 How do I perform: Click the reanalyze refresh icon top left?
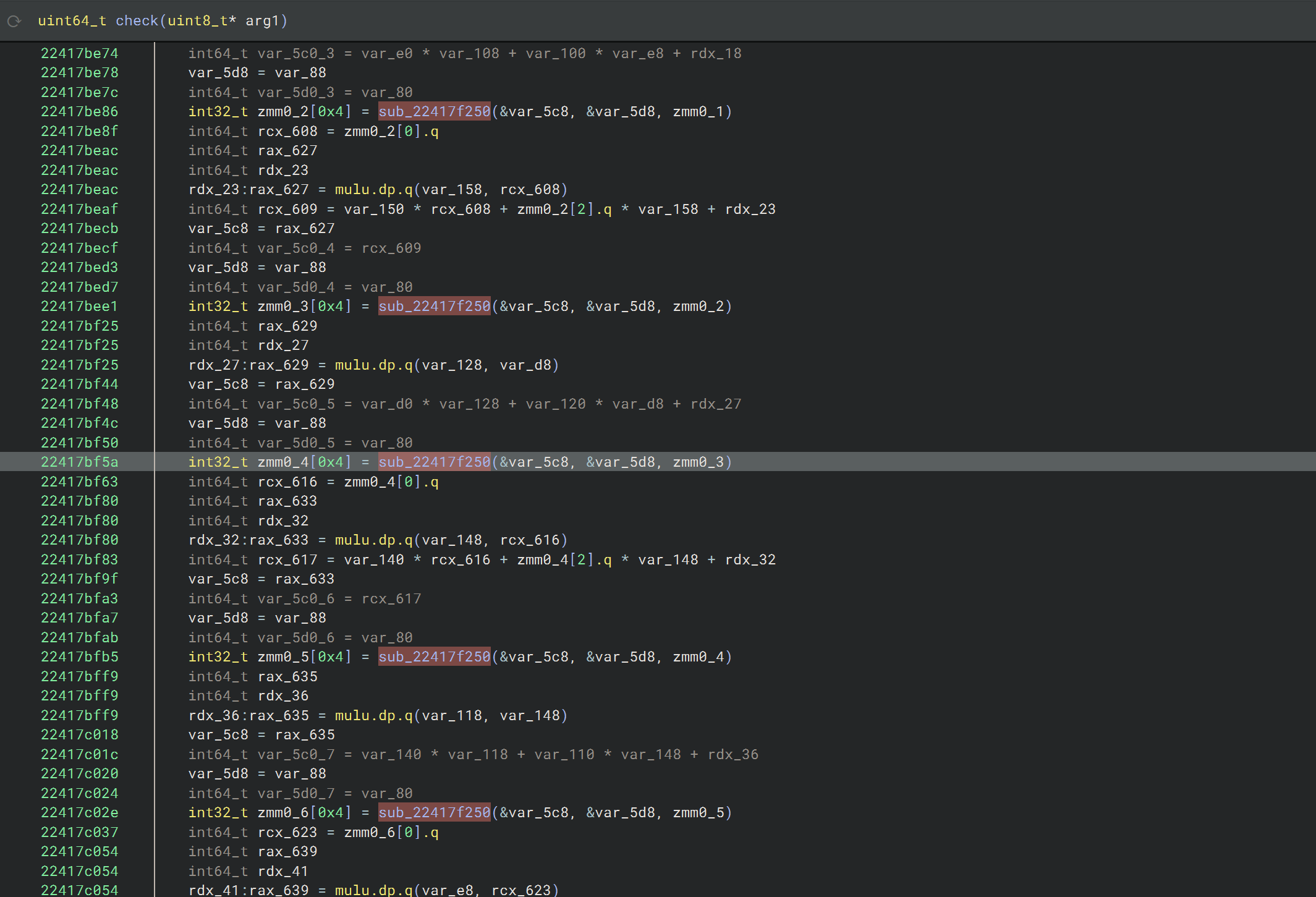click(14, 20)
